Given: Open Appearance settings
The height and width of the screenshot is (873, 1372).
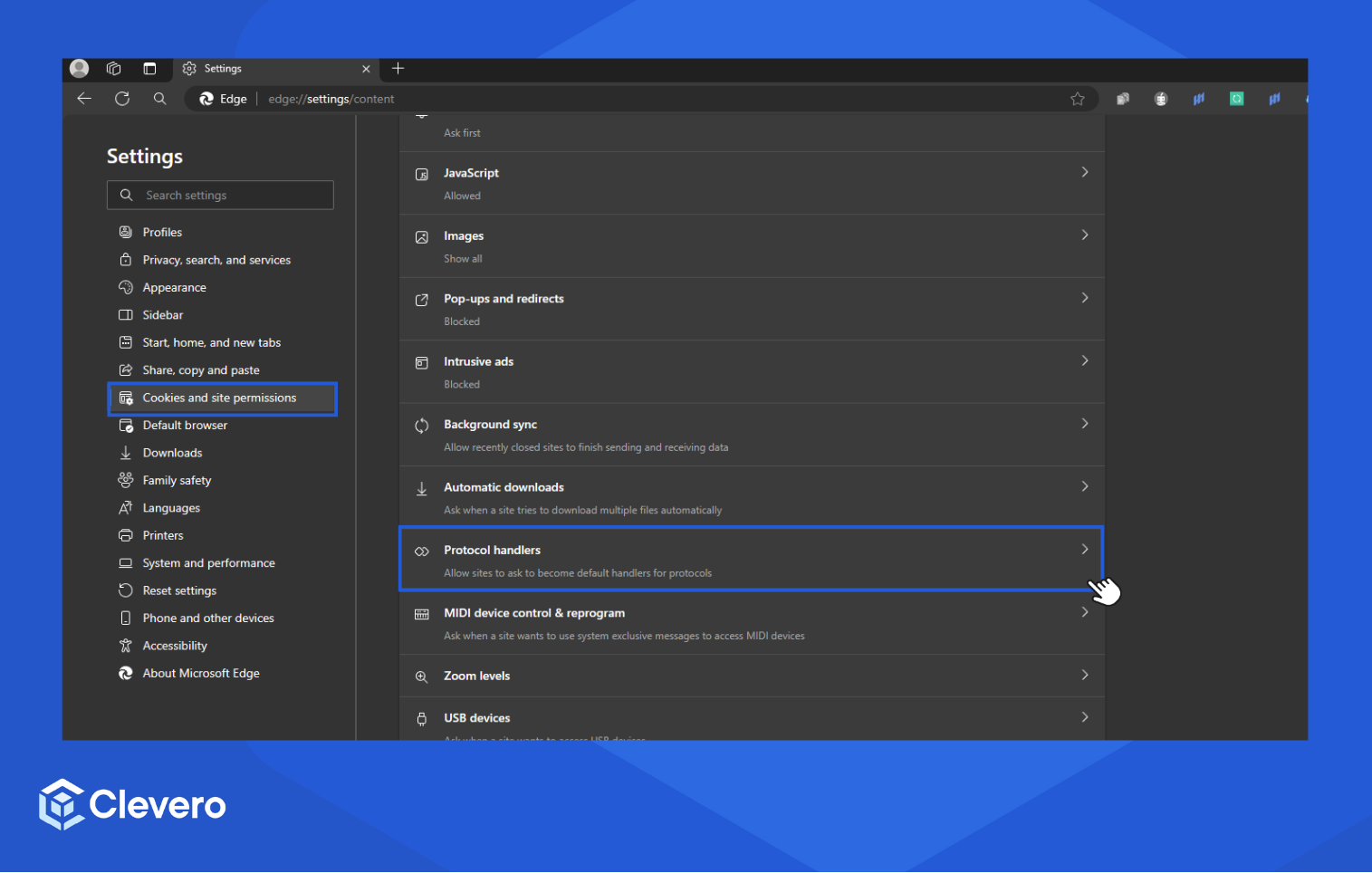Looking at the screenshot, I should 174,288.
